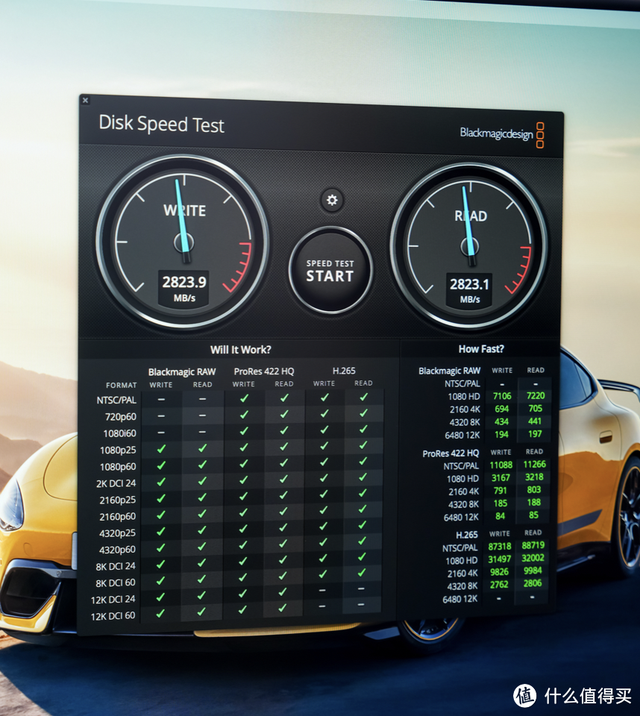
Task: Click the Blackmagic RAW heading in How Fast
Action: pos(450,371)
